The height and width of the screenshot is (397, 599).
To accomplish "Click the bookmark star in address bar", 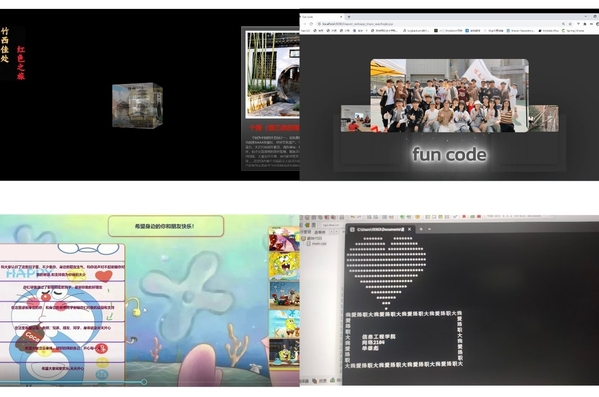I will tap(570, 24).
